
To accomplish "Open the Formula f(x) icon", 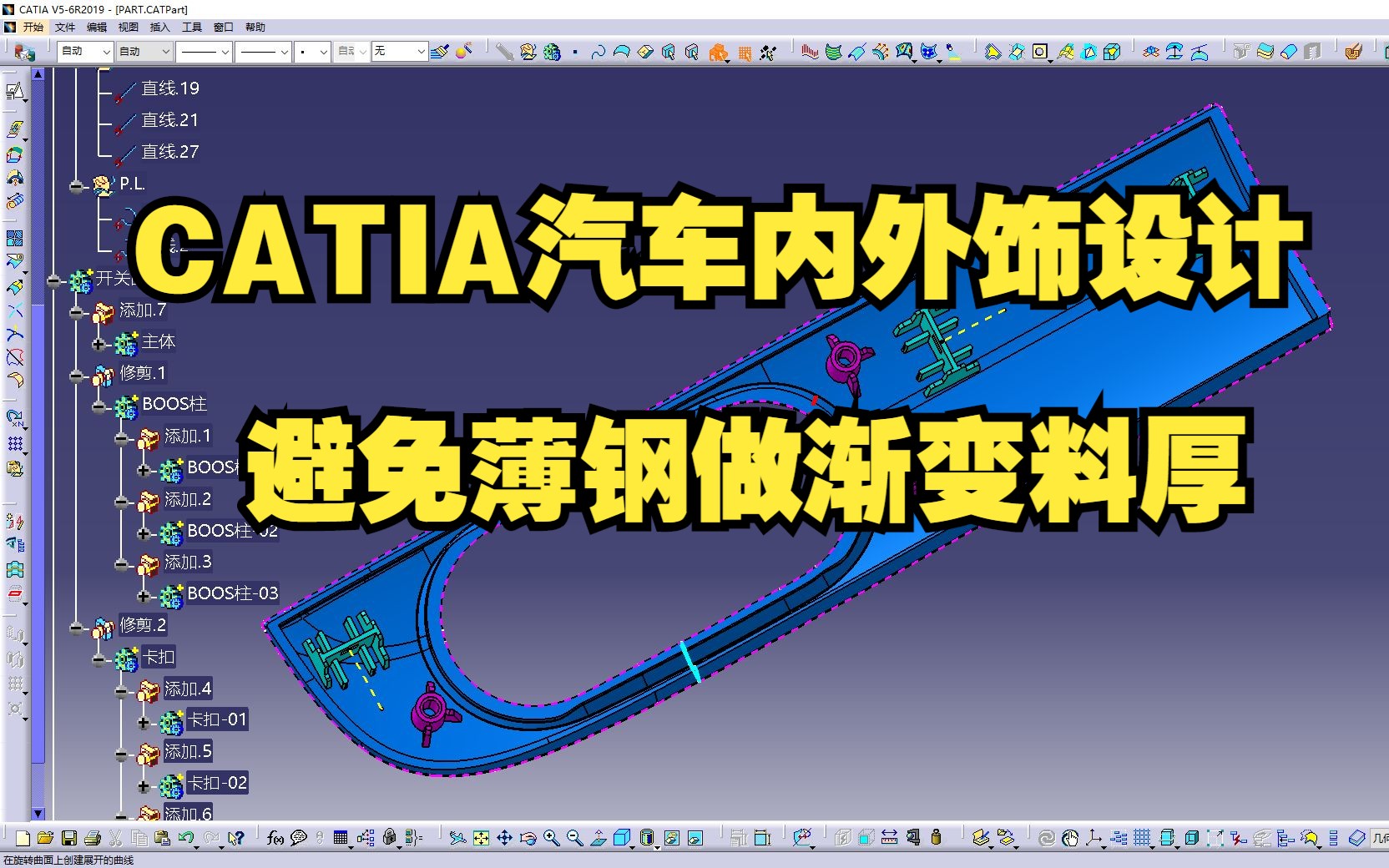I will [x=275, y=838].
